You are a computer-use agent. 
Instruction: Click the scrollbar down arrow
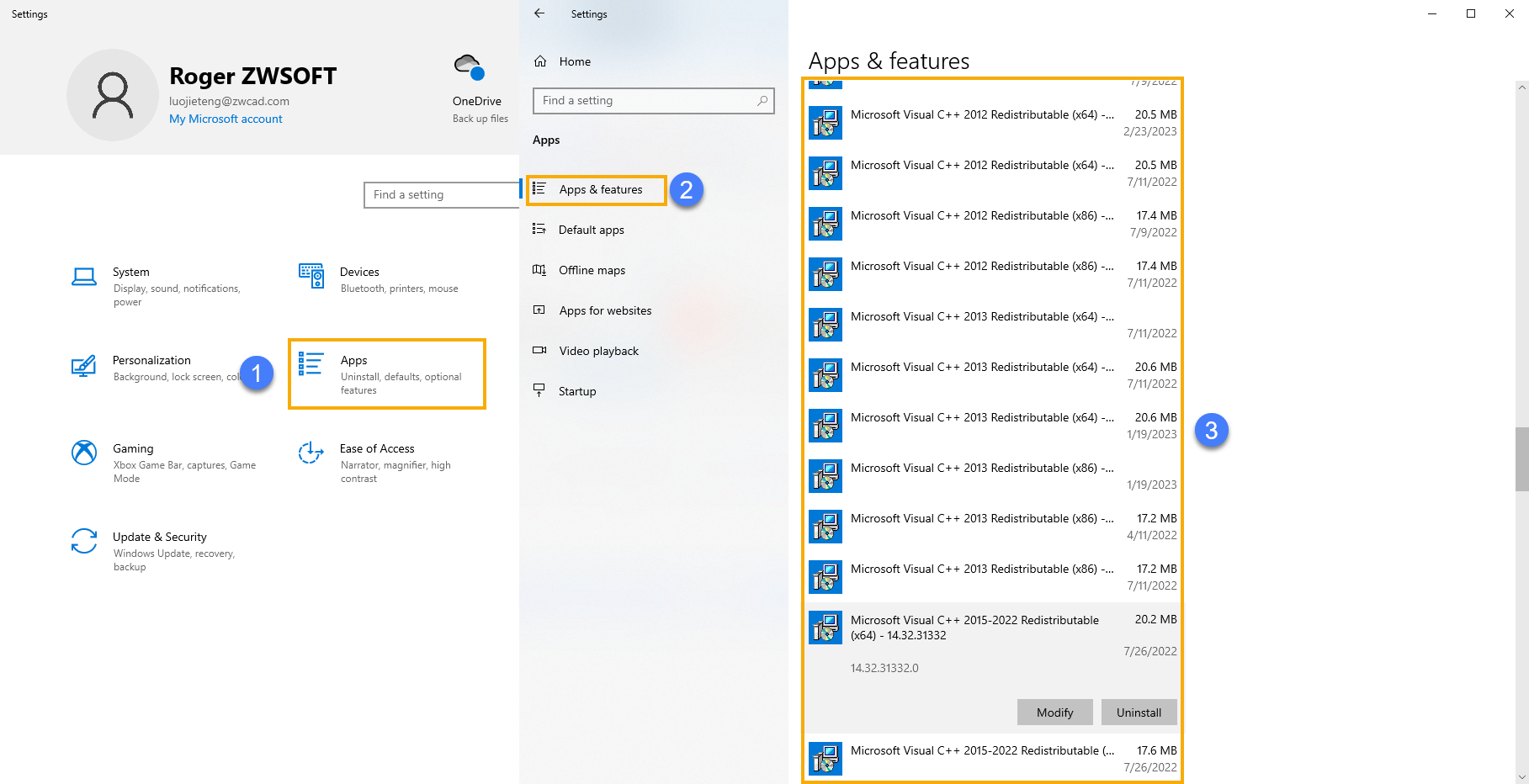pyautogui.click(x=1521, y=777)
